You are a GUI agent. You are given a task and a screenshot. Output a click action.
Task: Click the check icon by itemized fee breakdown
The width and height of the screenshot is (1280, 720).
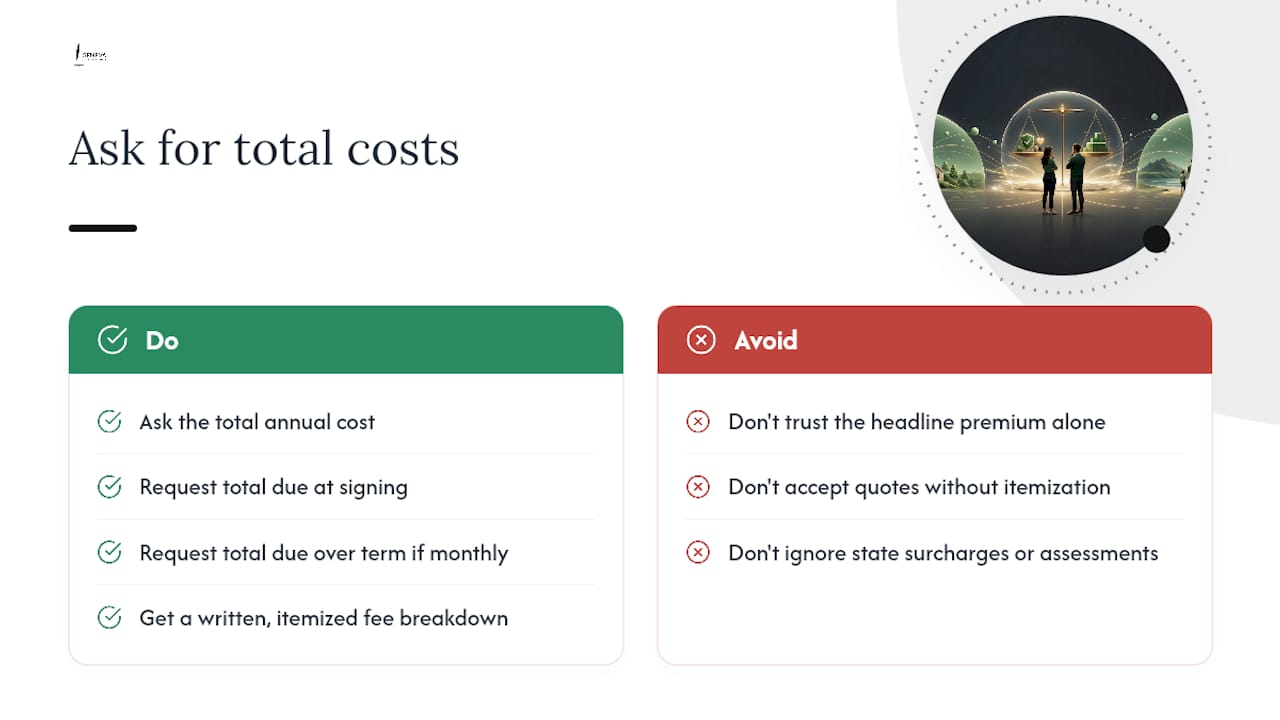pyautogui.click(x=109, y=618)
